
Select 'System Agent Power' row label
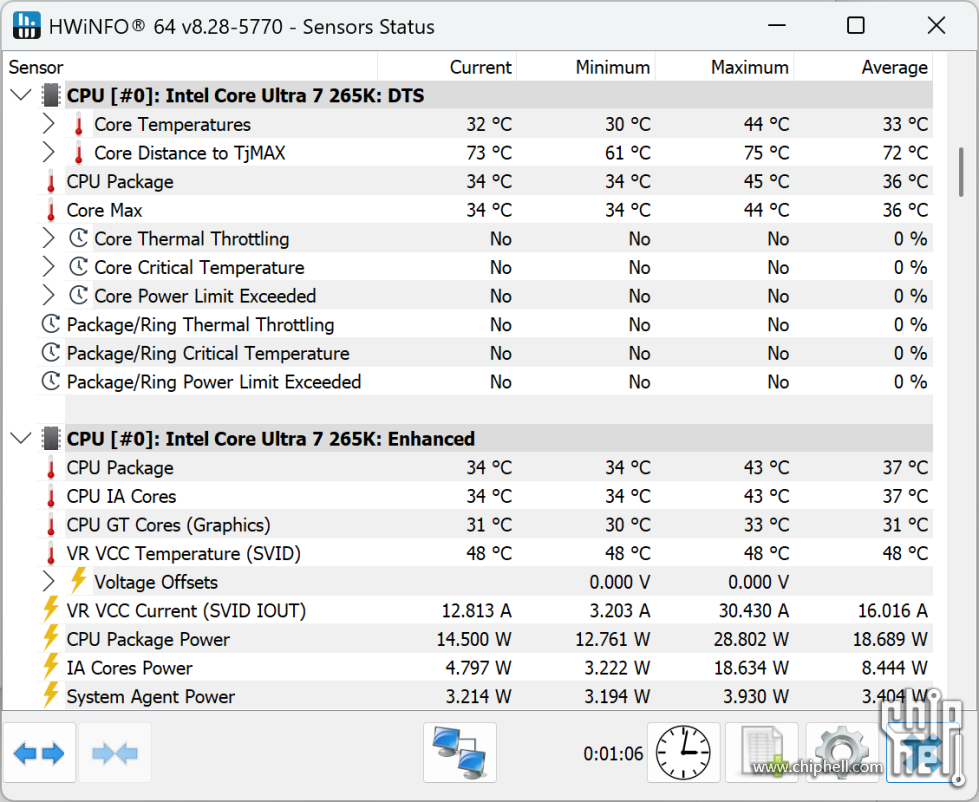point(150,697)
